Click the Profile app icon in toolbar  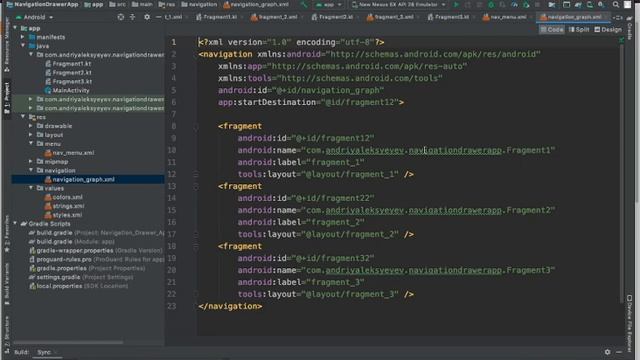click(x=514, y=4)
